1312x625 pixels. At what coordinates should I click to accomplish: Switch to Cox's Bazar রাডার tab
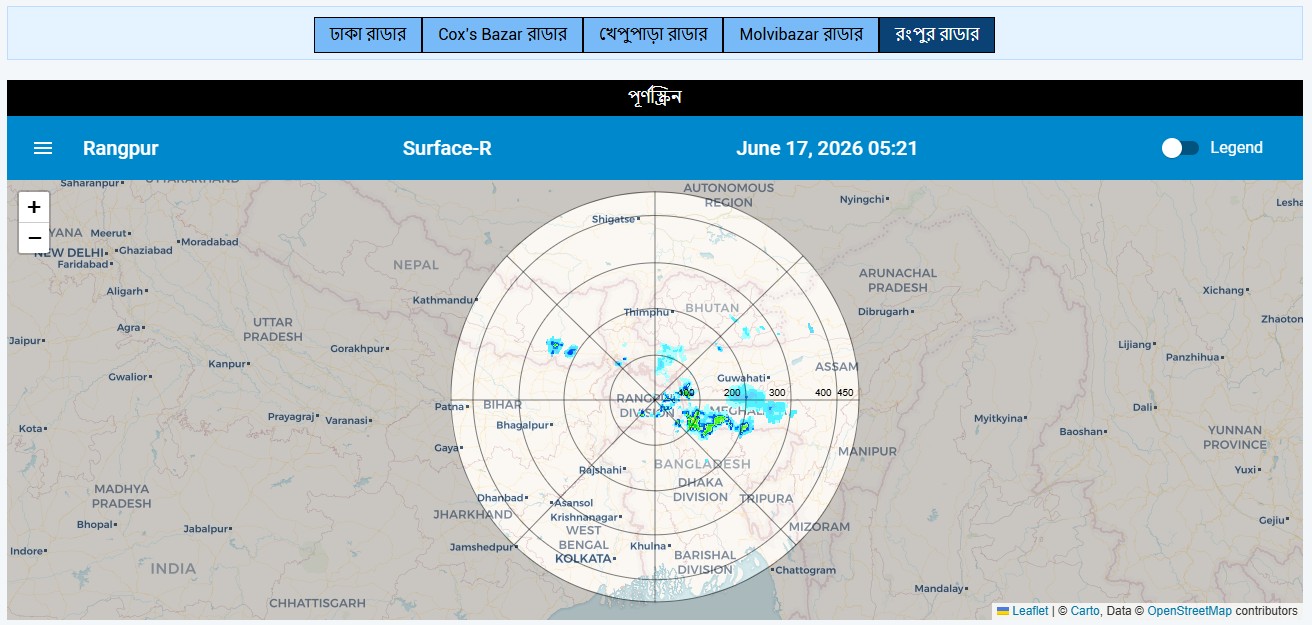pos(502,35)
